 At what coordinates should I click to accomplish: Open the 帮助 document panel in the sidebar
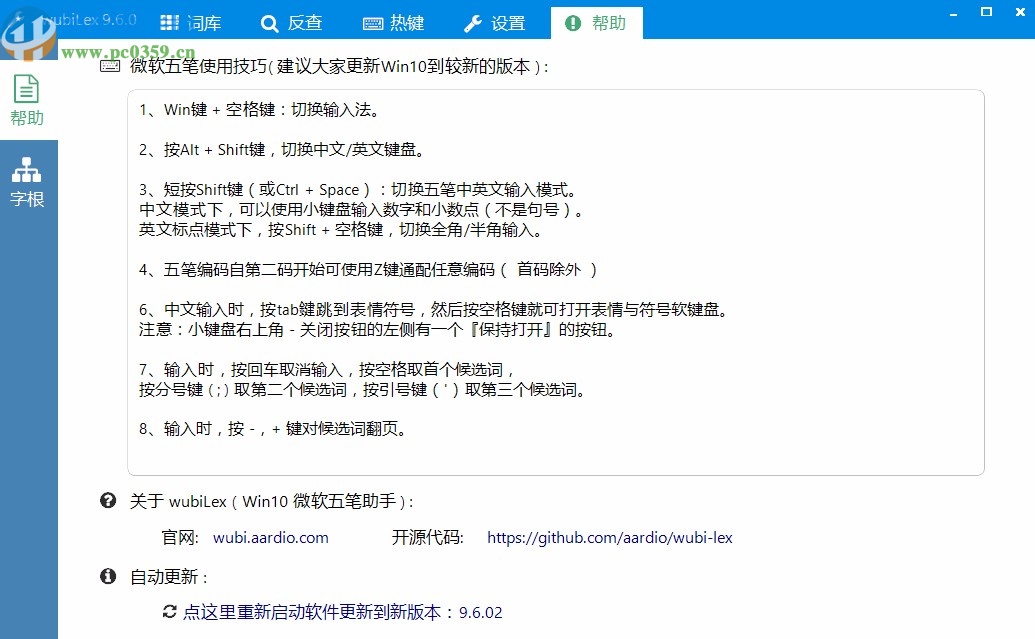pos(28,100)
